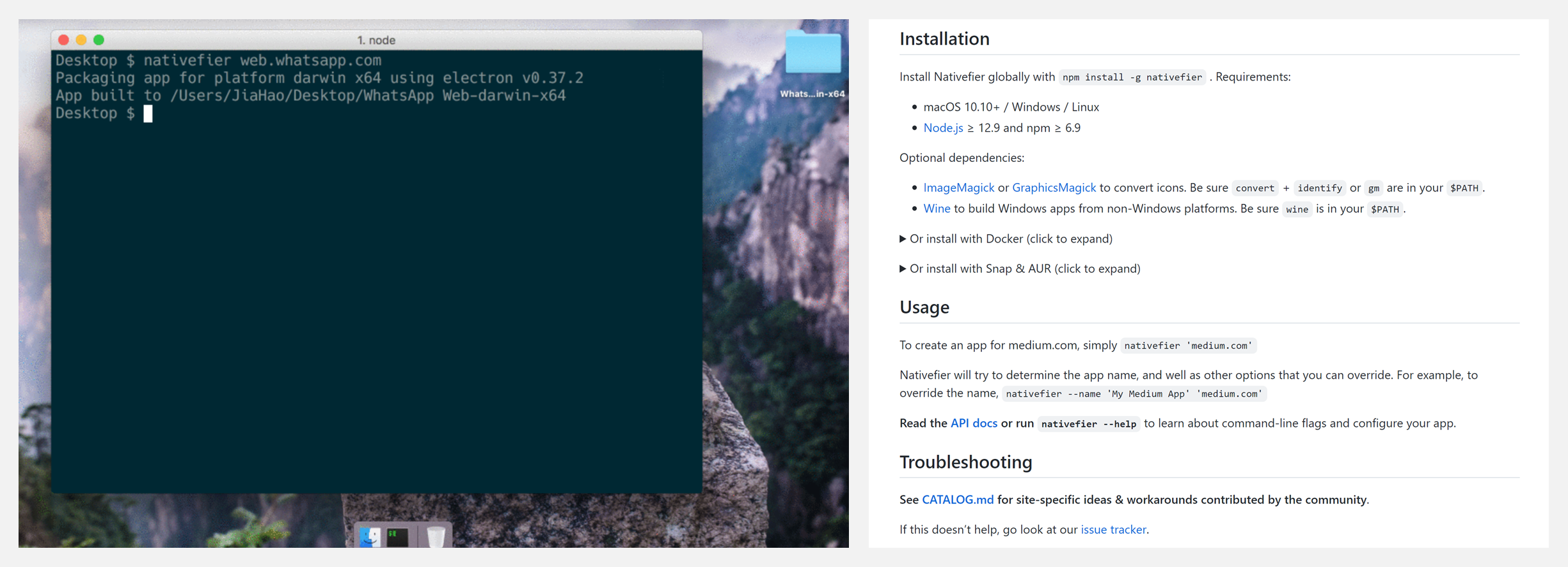Open the Wine link
Image resolution: width=1568 pixels, height=567 pixels.
[937, 209]
